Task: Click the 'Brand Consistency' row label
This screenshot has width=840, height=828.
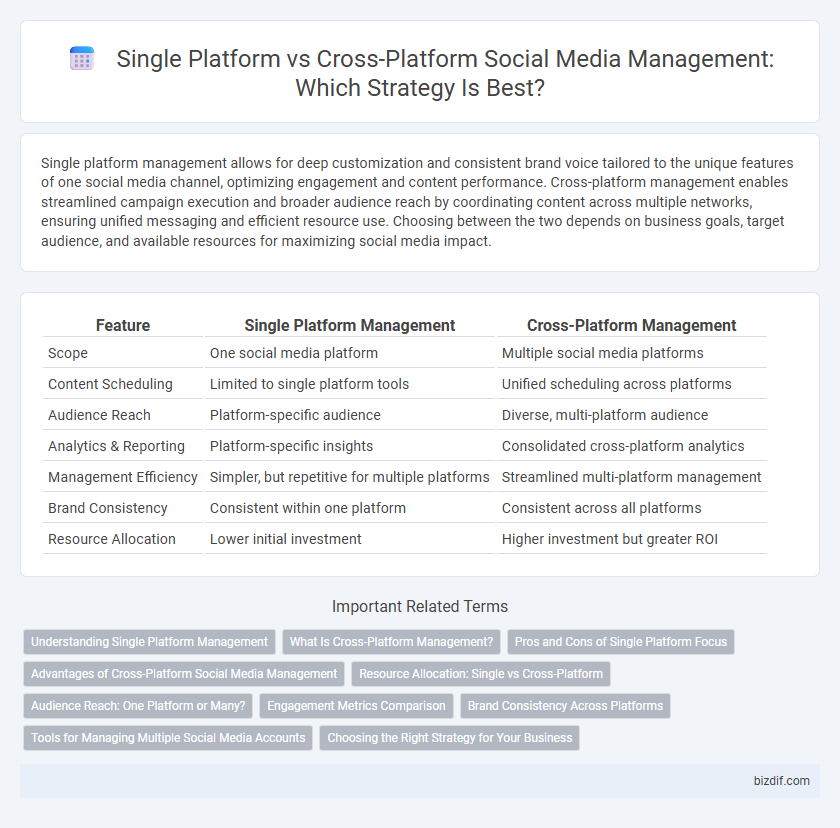Action: tap(108, 508)
